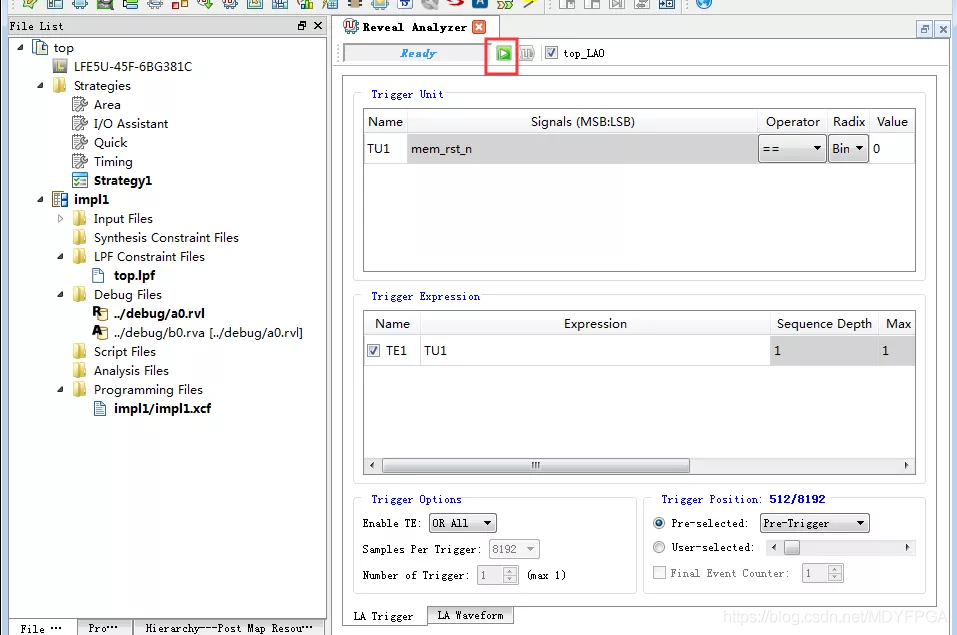The height and width of the screenshot is (635, 957).
Task: Collapse the Programming Files folder
Action: tap(60, 390)
